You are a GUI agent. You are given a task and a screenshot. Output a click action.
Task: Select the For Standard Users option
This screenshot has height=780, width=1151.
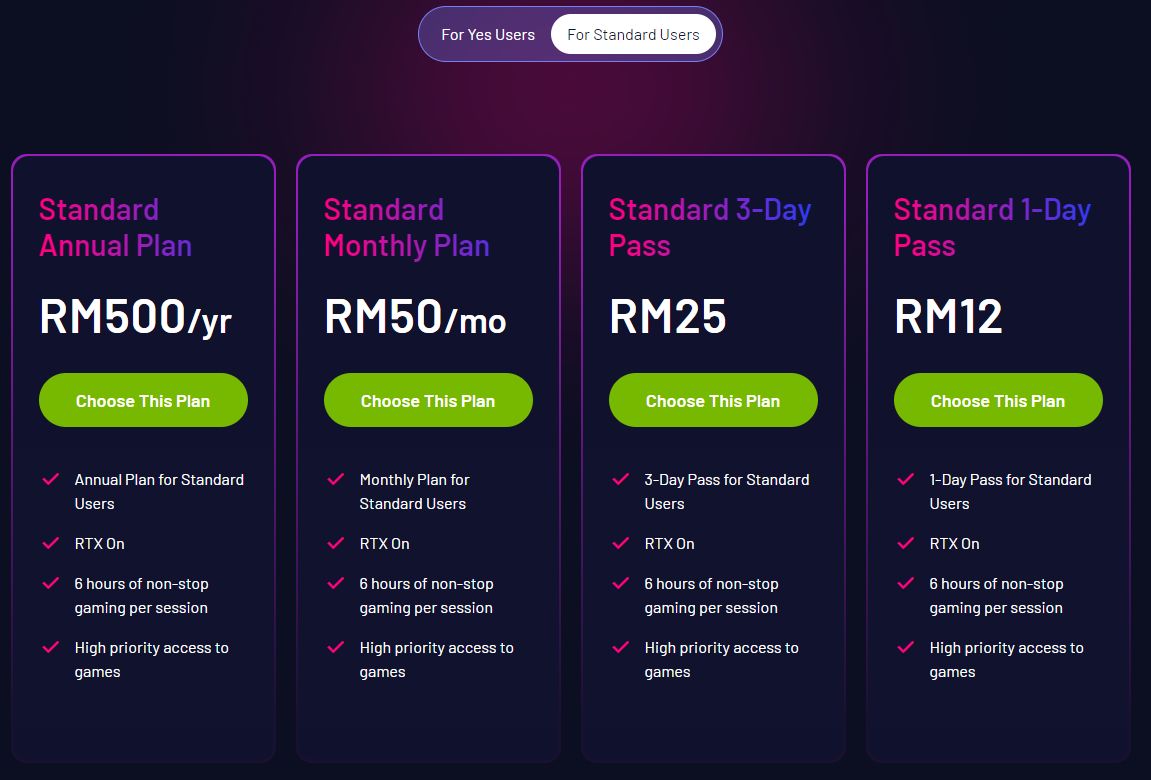633,33
